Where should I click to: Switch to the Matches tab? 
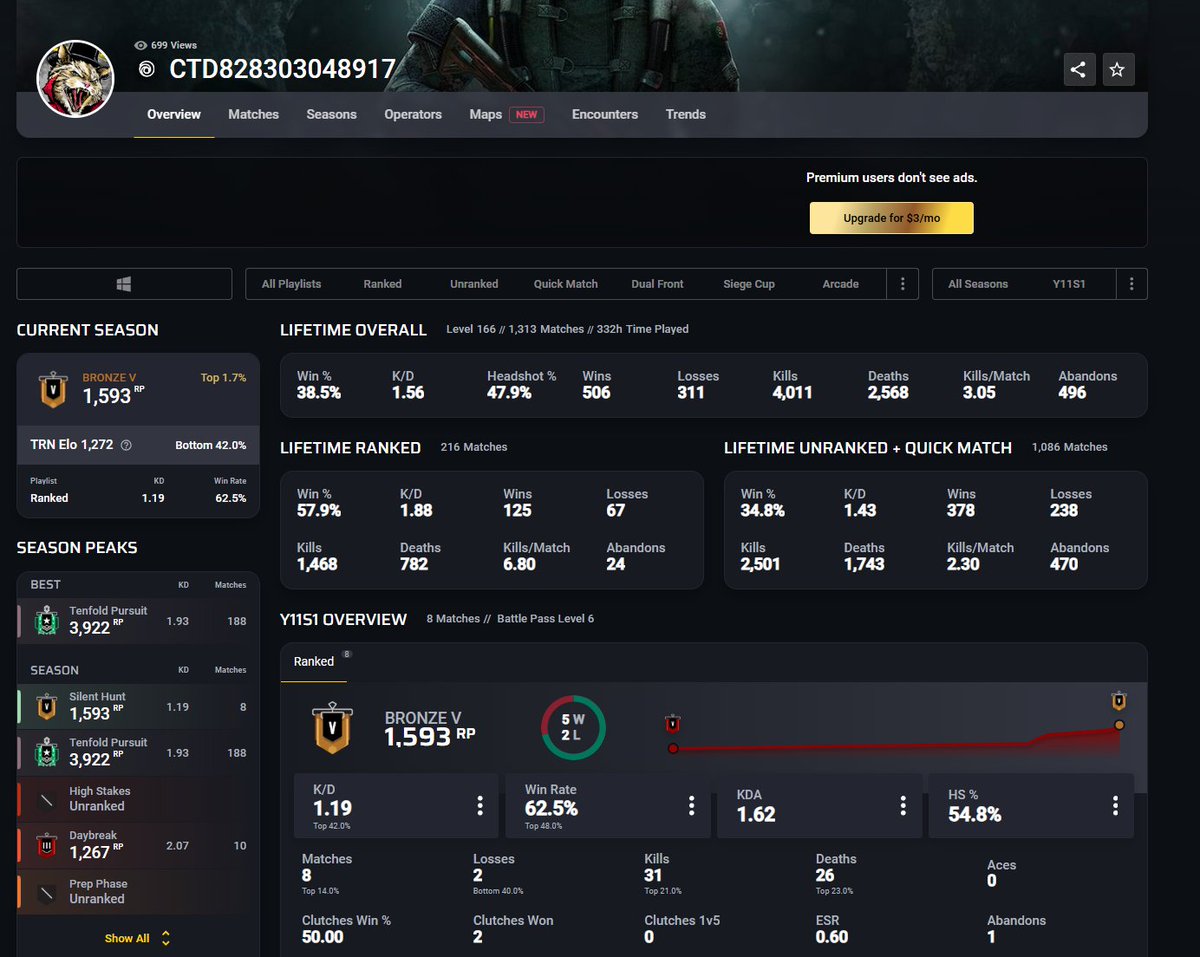(x=253, y=114)
